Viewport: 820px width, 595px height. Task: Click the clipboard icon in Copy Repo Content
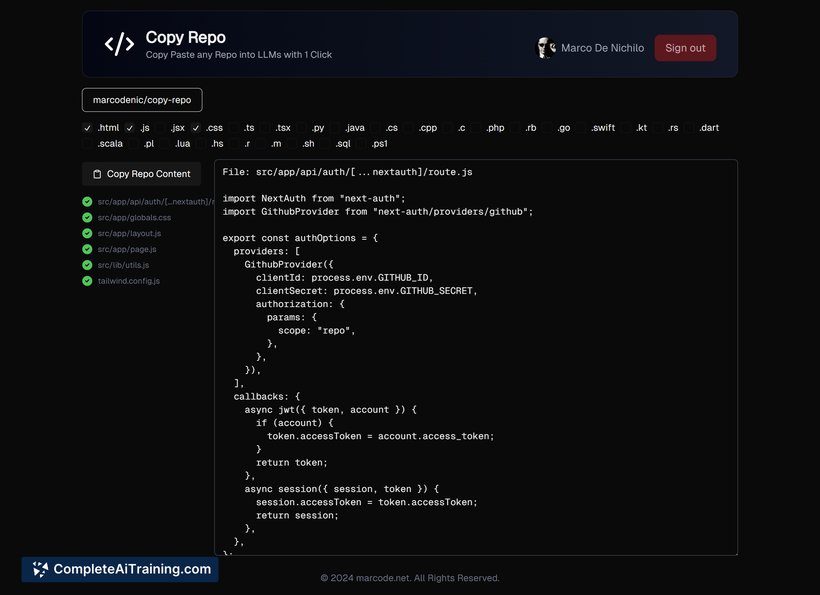tap(97, 174)
